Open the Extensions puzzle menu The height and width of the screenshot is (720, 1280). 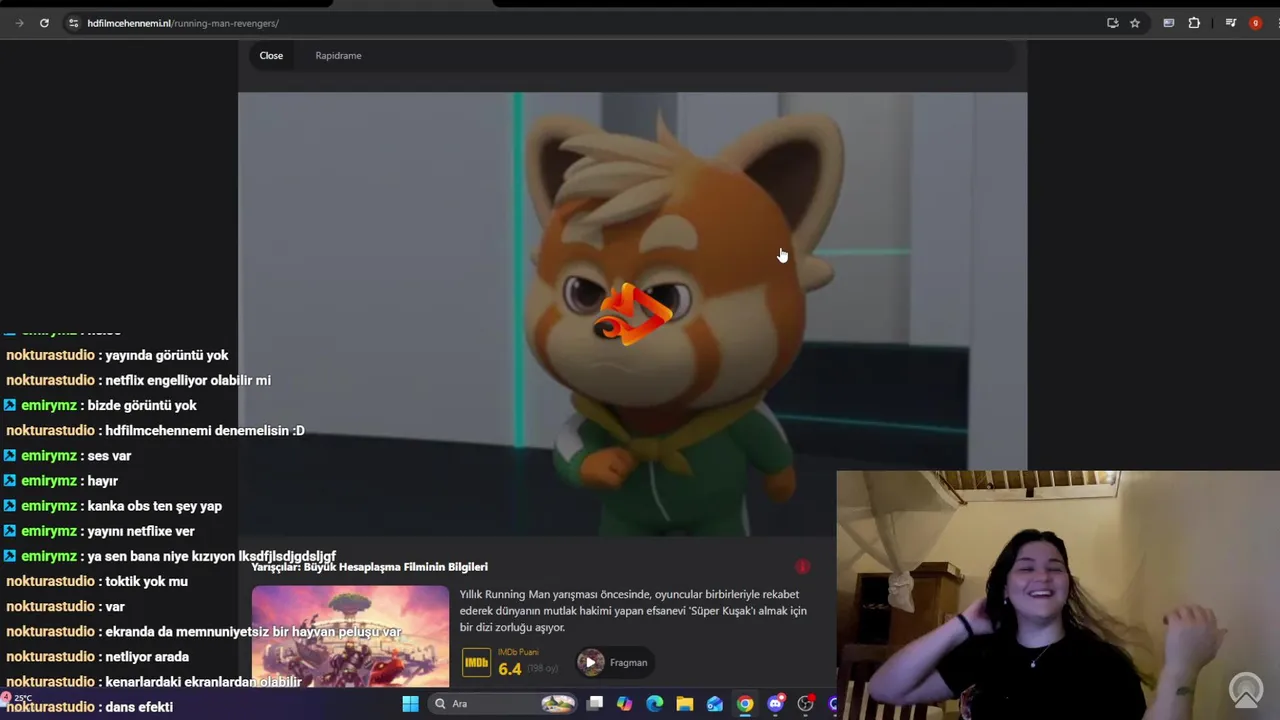click(1194, 23)
